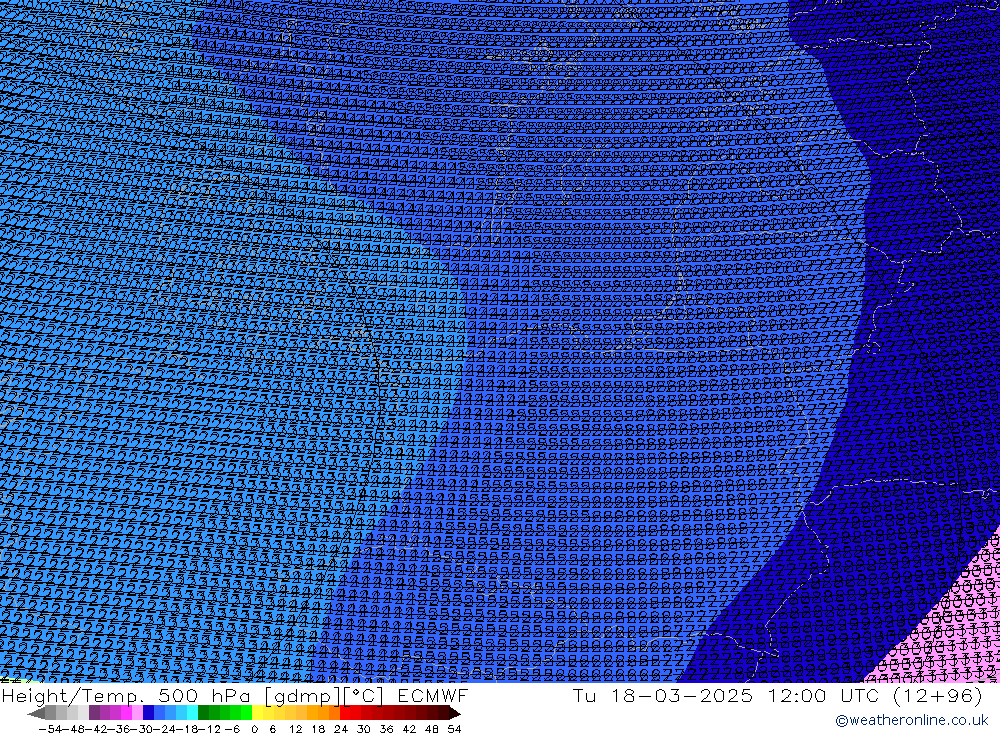Screen dimensions: 1000x733
Task: Pick the light pink swatch in legend
Action: coord(137,713)
